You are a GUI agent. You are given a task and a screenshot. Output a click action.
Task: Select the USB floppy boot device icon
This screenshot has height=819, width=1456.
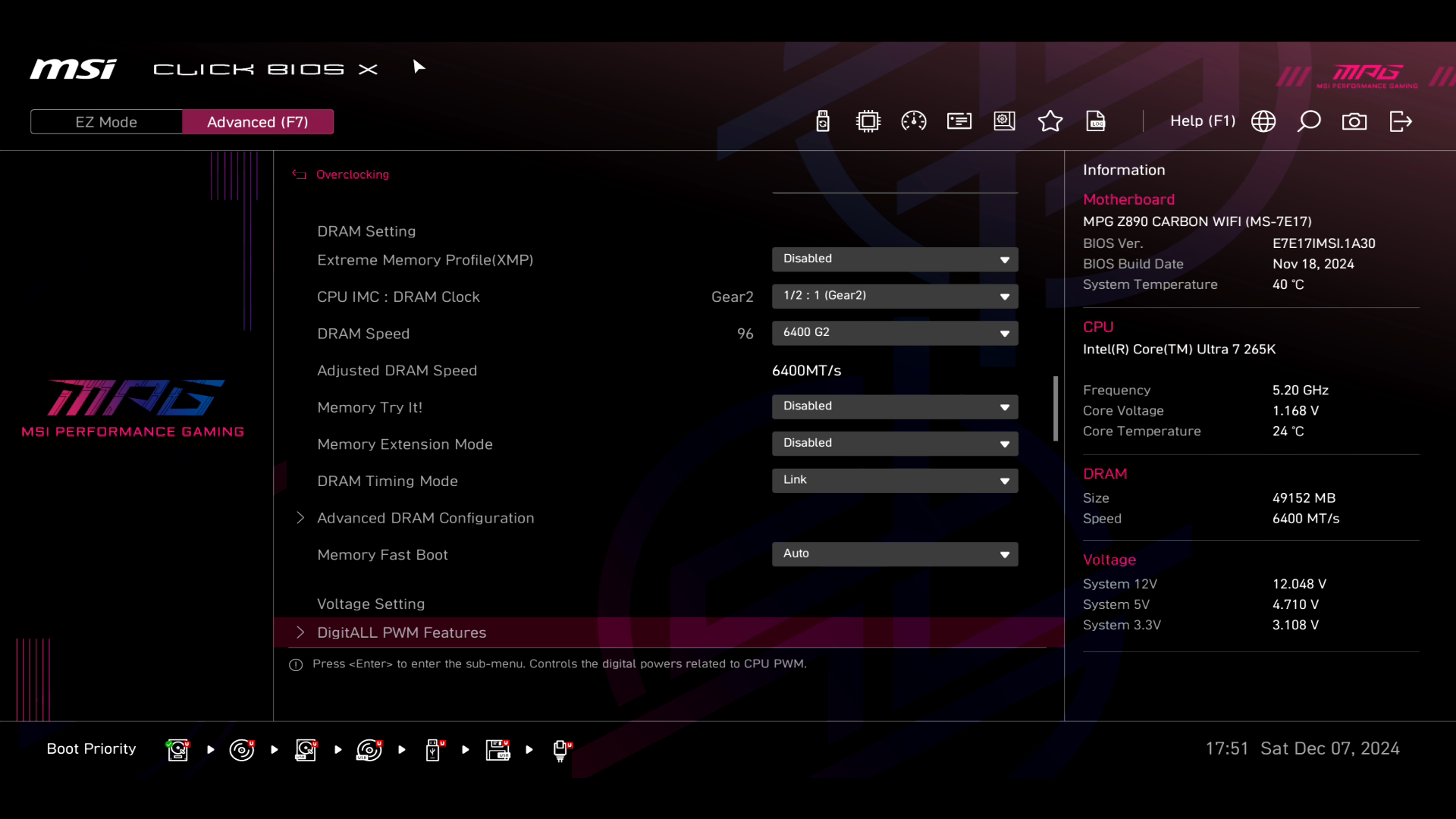pyautogui.click(x=498, y=750)
